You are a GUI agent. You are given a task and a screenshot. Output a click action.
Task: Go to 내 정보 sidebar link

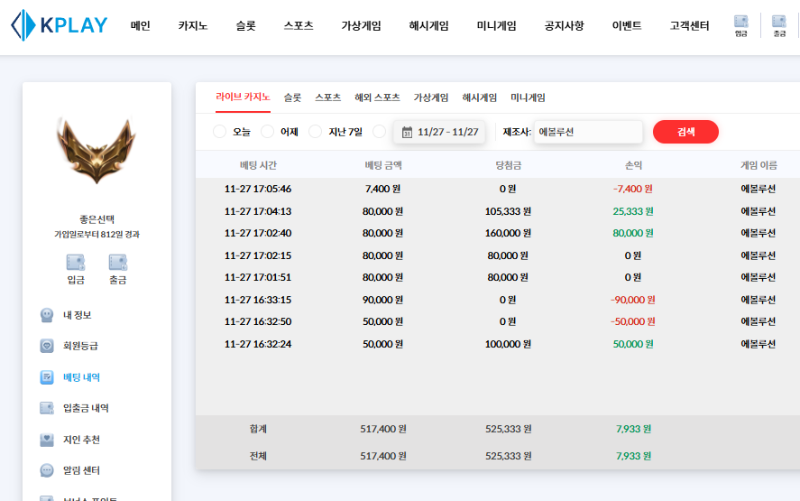pos(77,315)
